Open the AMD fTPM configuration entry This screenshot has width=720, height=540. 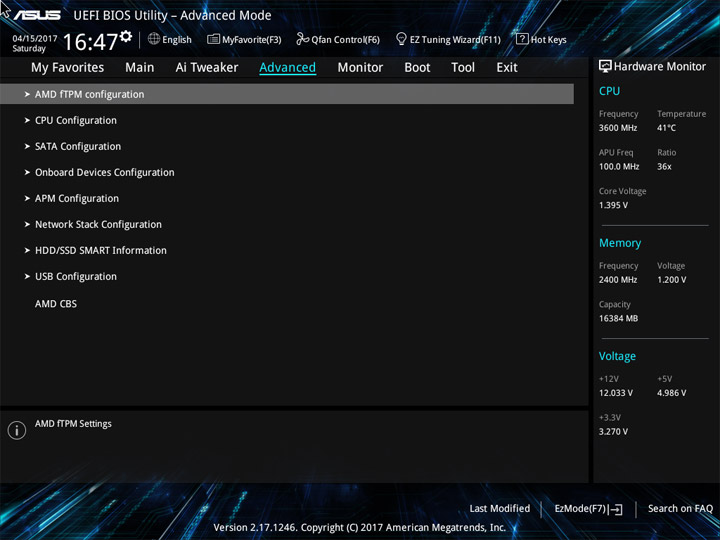point(287,94)
